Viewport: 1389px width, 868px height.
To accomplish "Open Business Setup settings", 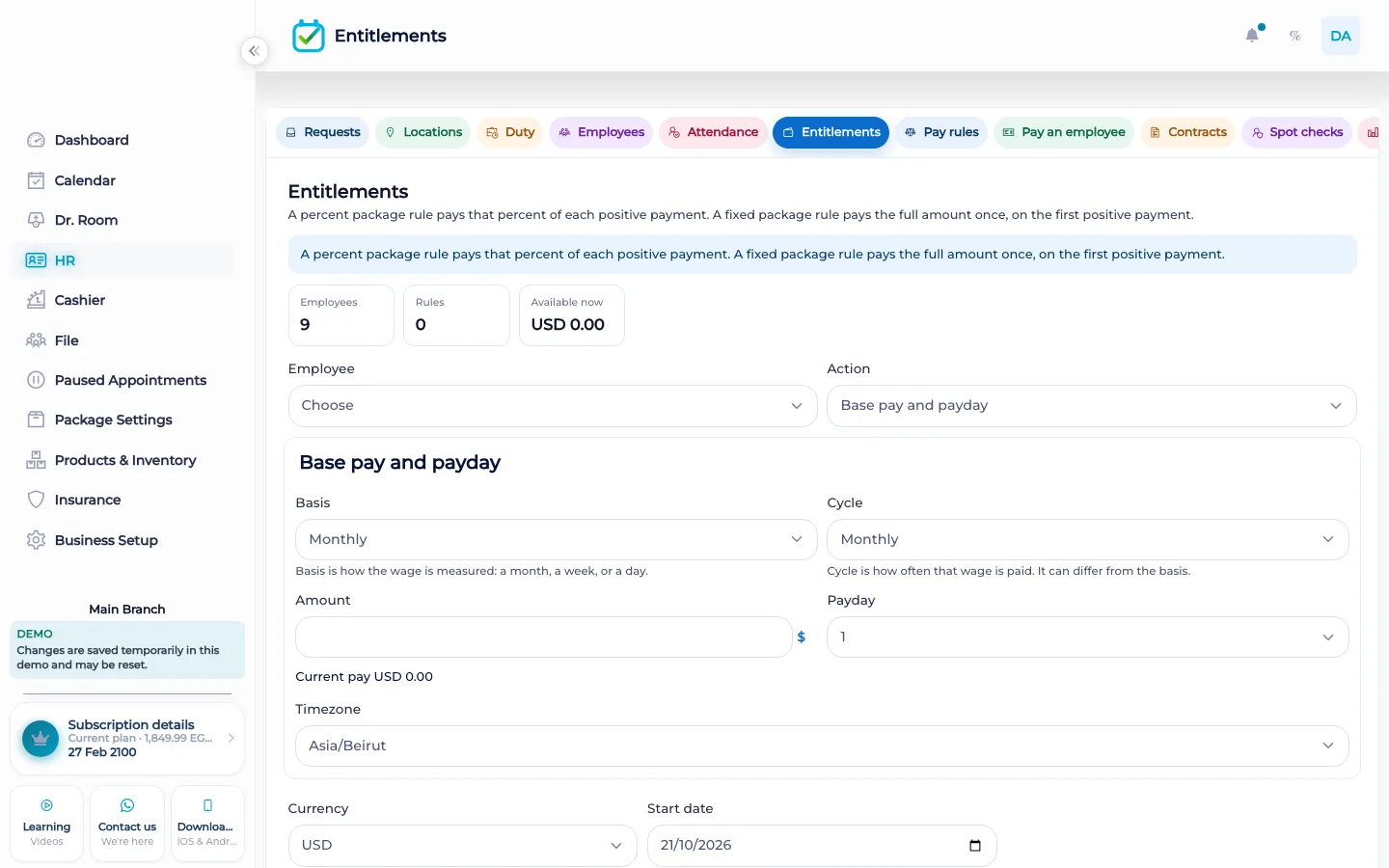I will coord(123,540).
